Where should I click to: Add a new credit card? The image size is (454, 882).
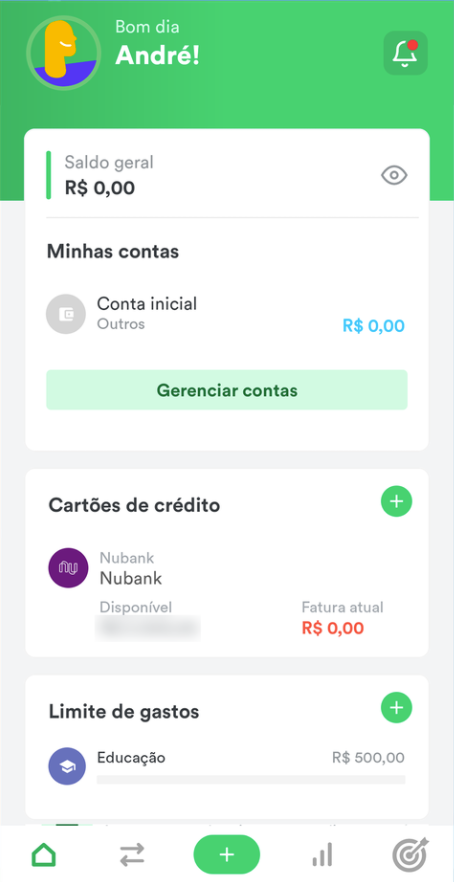click(x=397, y=501)
